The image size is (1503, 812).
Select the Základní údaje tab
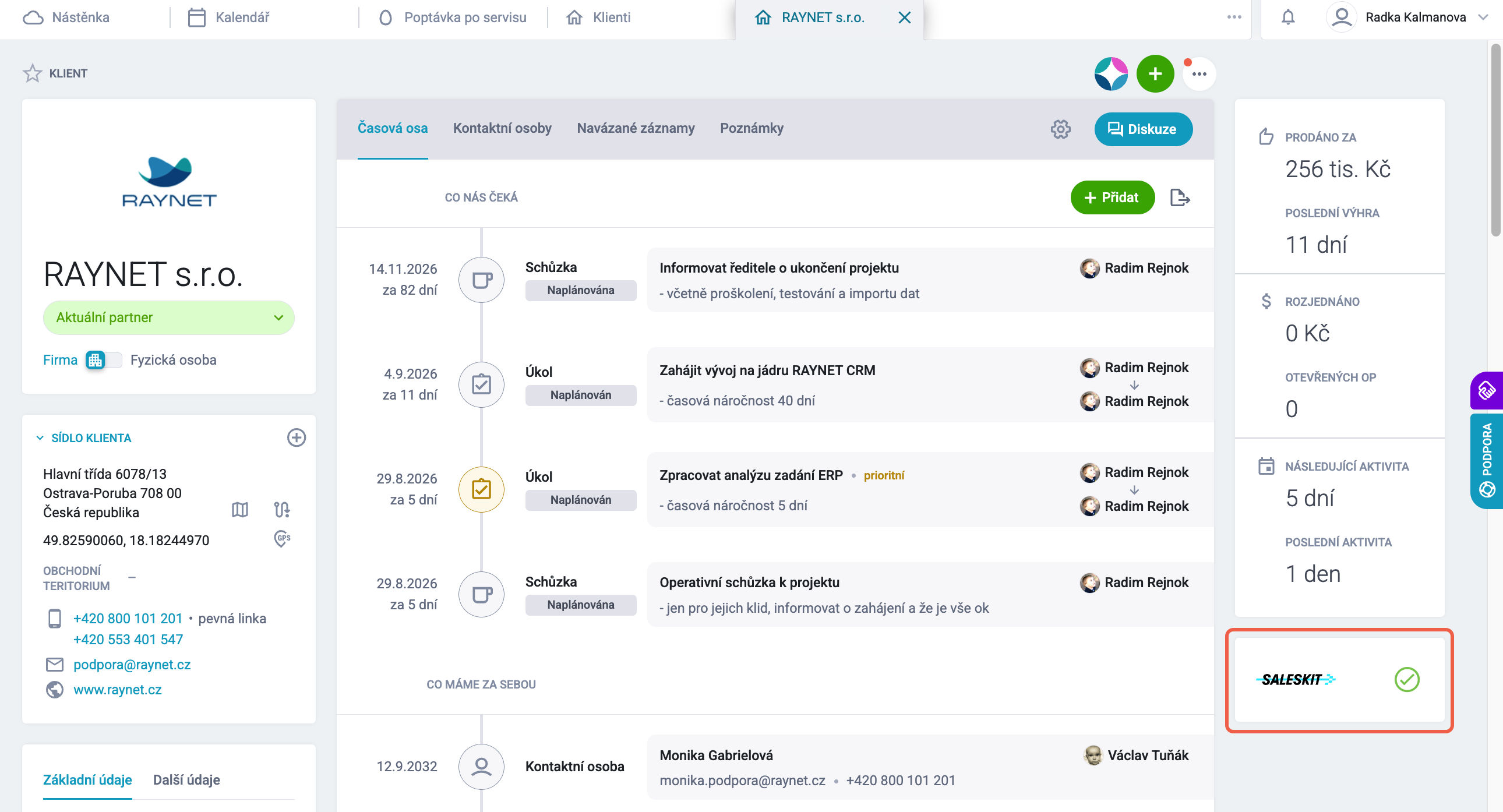[x=87, y=780]
